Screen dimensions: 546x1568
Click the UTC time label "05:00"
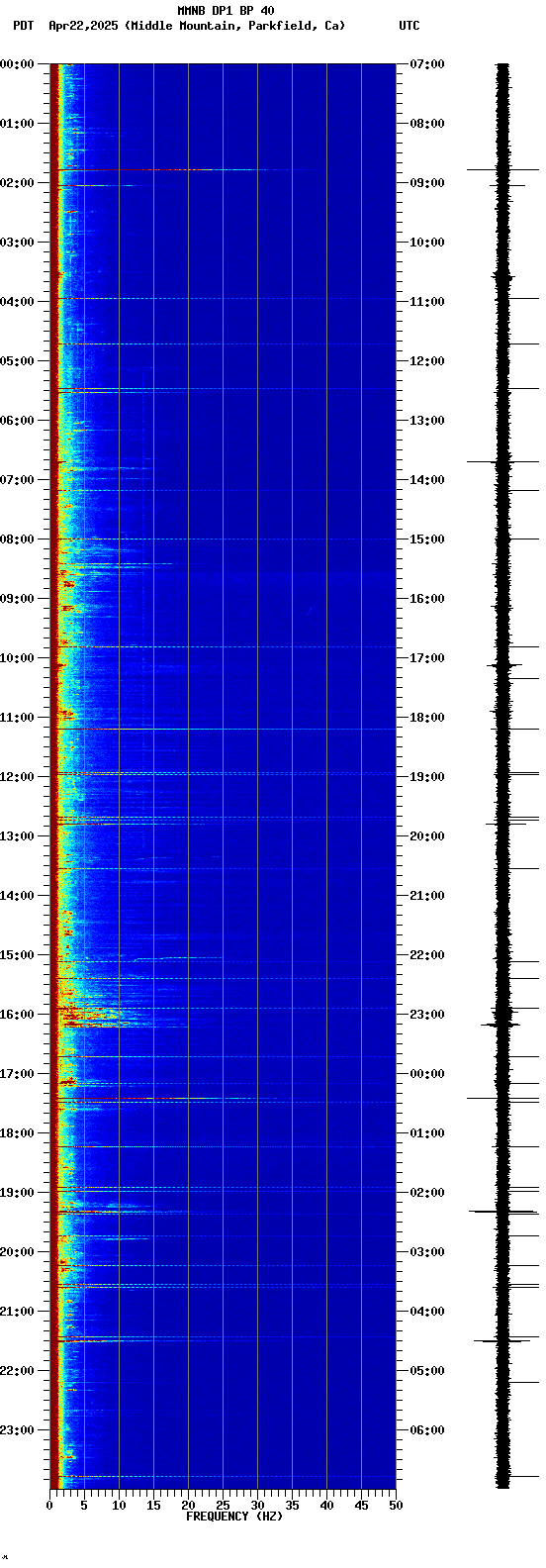click(x=427, y=1371)
